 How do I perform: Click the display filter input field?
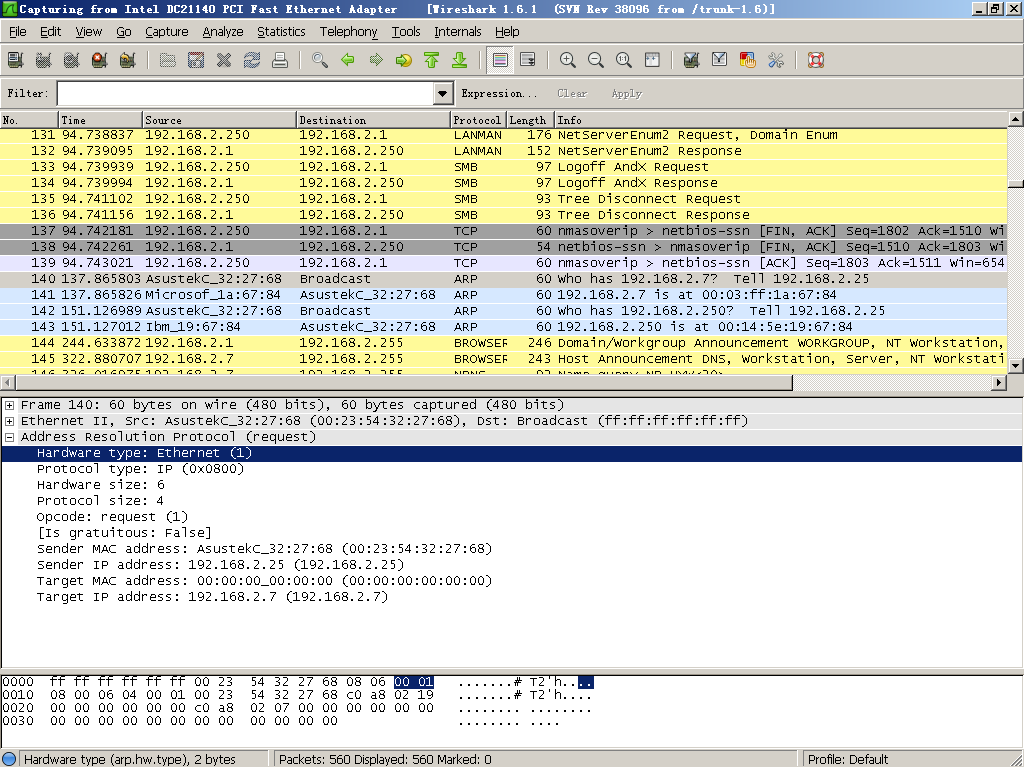click(246, 93)
